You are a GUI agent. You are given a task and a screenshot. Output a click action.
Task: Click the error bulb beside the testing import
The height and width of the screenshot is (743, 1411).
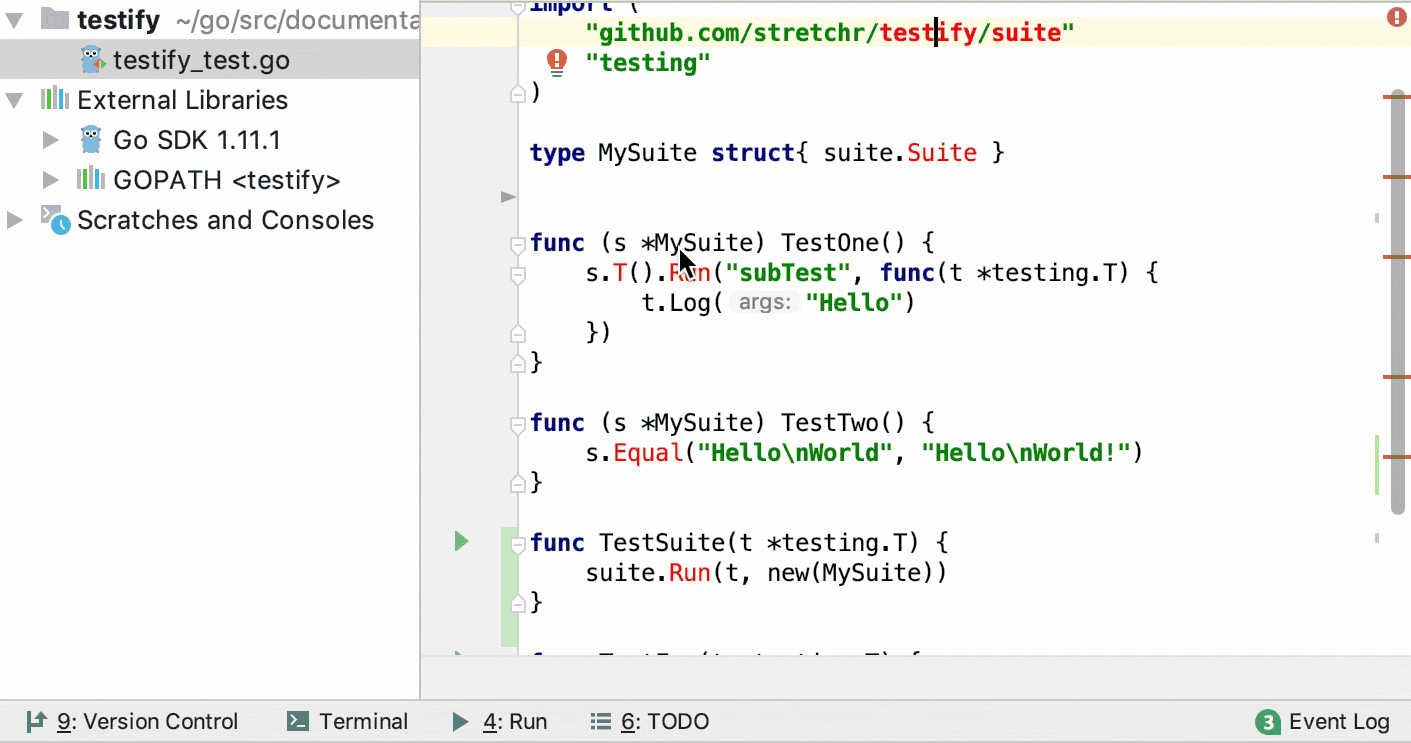[x=557, y=62]
